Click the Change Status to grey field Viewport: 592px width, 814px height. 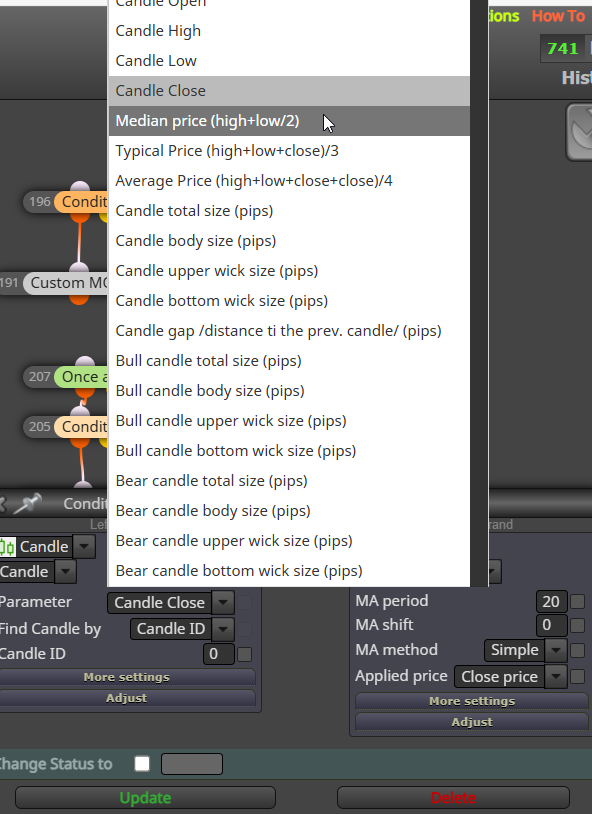pos(192,764)
